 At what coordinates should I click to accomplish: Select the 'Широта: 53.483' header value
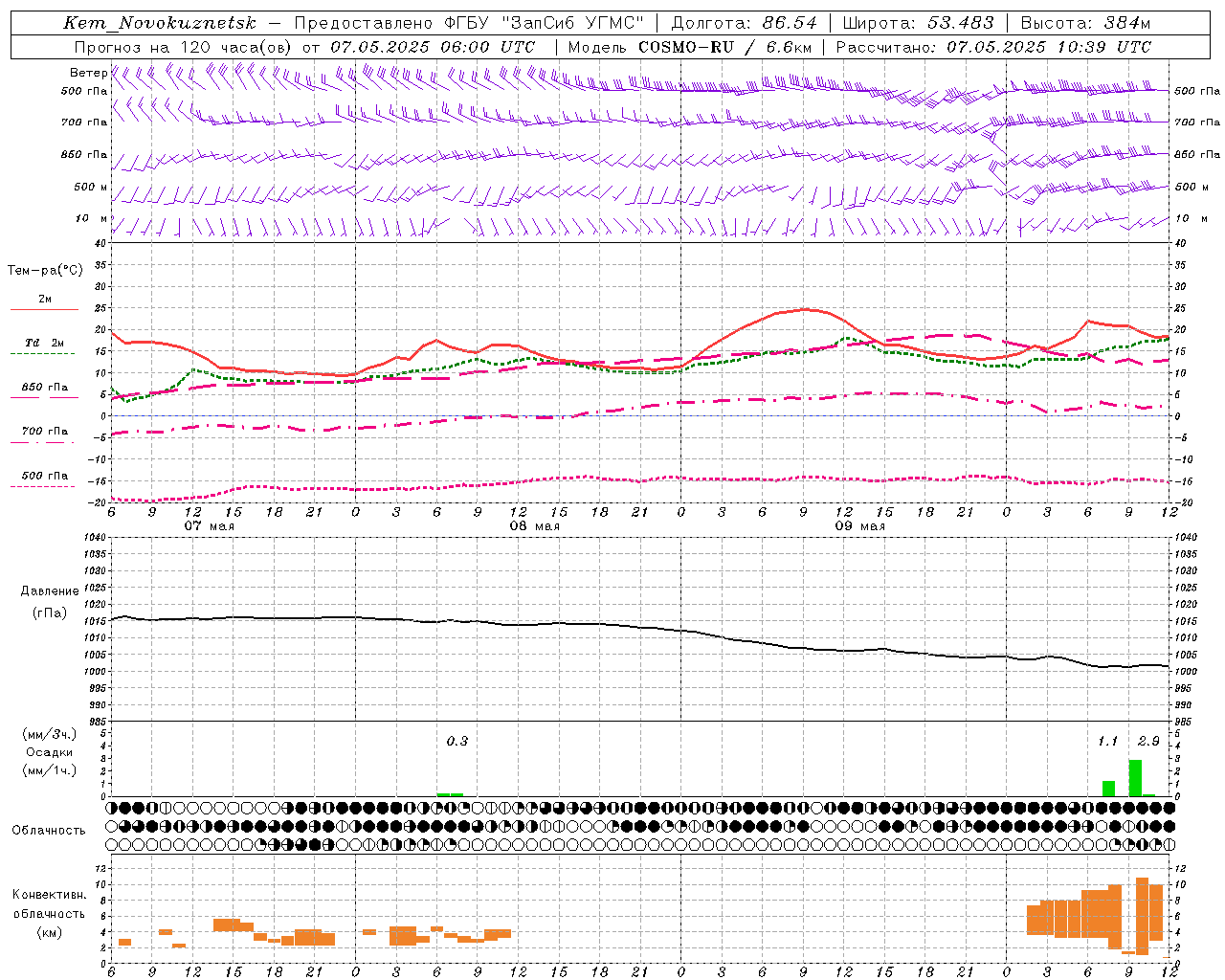pyautogui.click(x=919, y=23)
